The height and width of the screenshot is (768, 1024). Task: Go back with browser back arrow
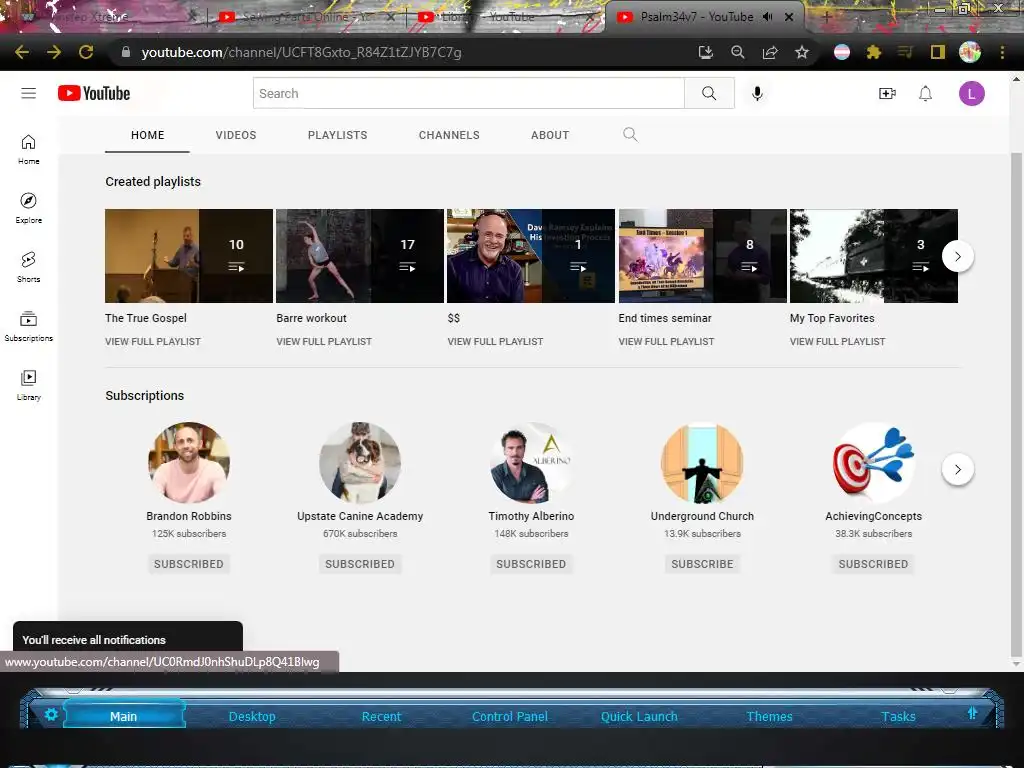coord(22,52)
